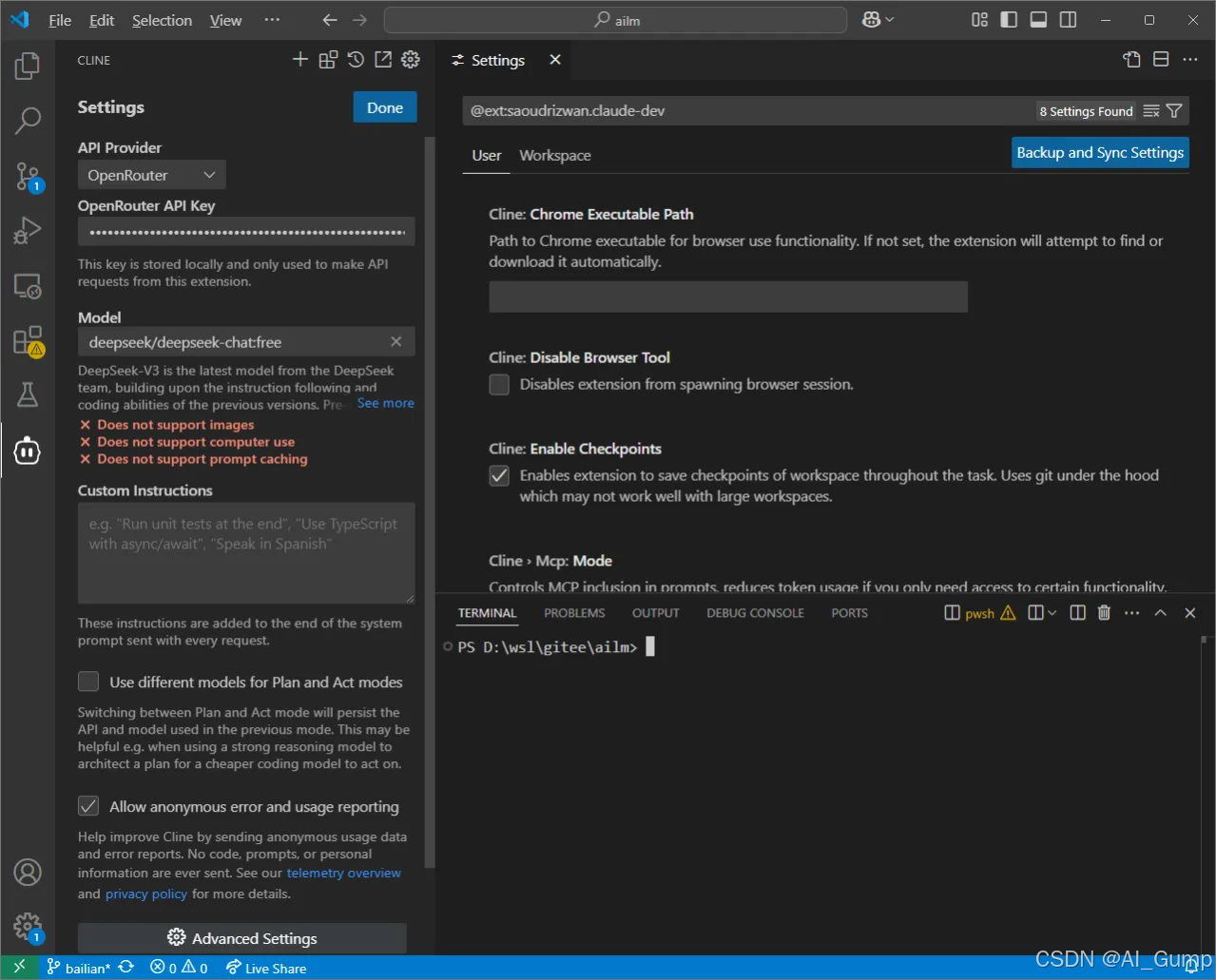Maximize the terminal panel size
Screen dimensions: 1216x980
1160,613
